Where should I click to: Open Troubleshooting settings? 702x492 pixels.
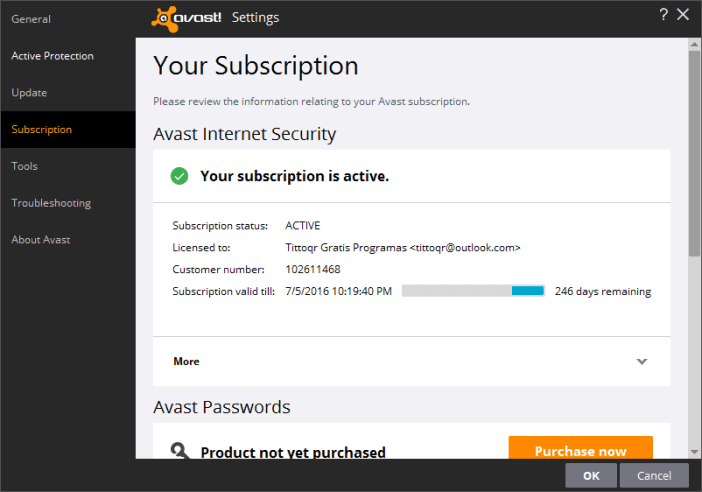coord(51,203)
